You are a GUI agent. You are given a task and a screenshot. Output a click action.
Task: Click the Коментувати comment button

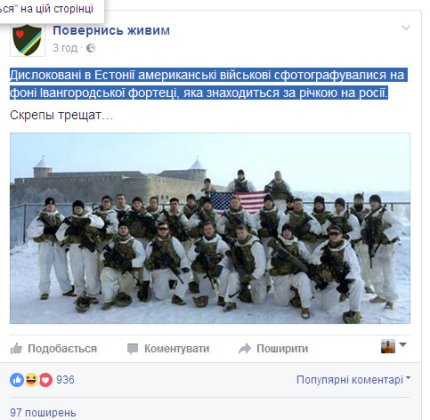tap(168, 349)
